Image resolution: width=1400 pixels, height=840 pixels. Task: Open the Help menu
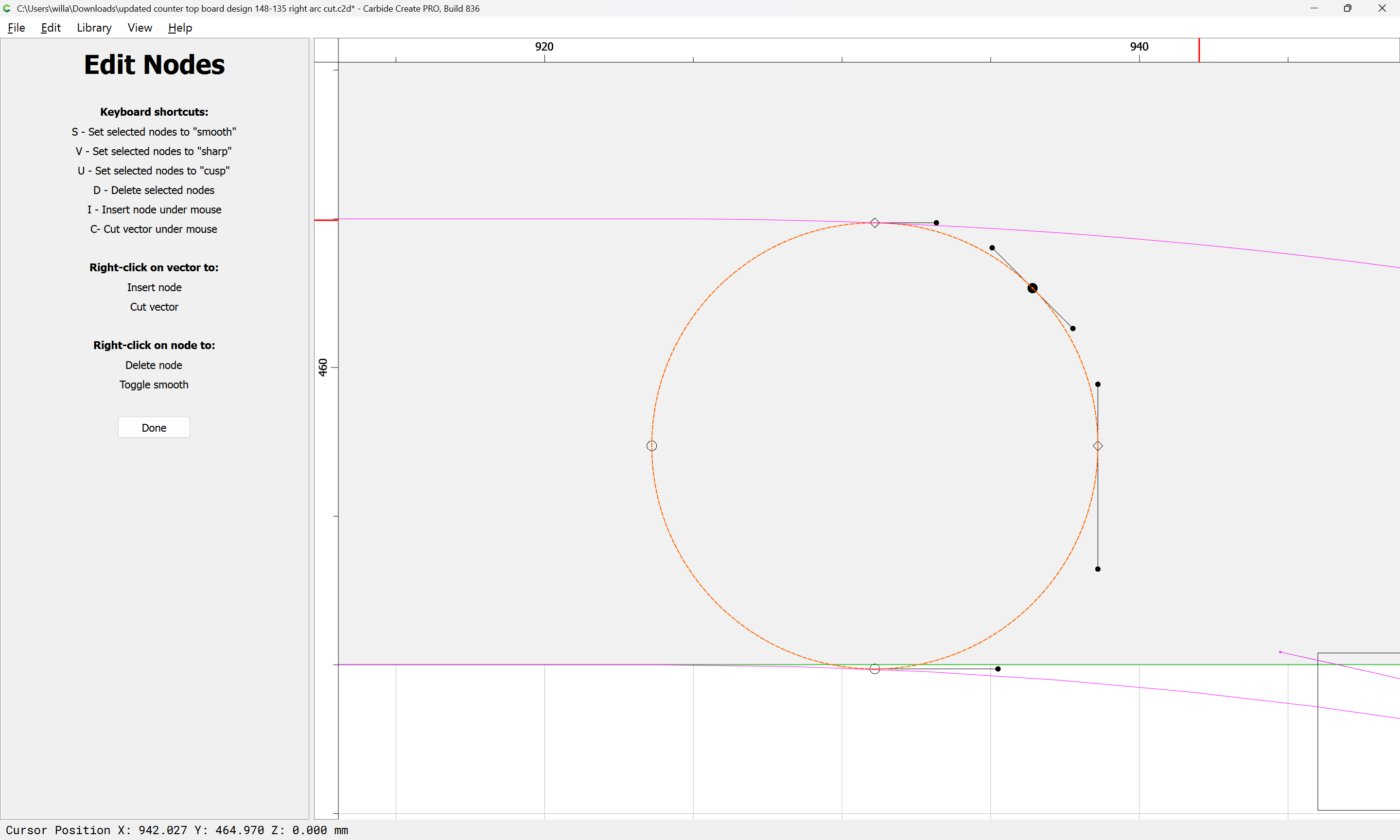(x=180, y=28)
